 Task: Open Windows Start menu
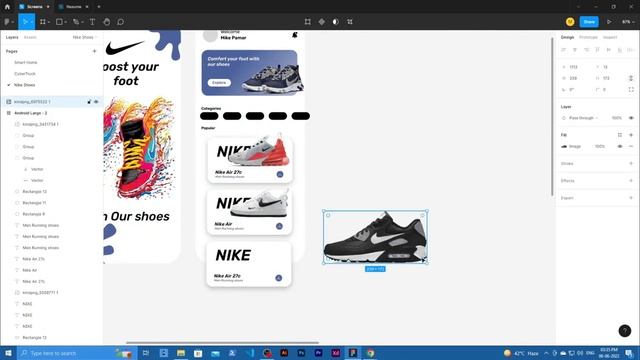pos(8,353)
